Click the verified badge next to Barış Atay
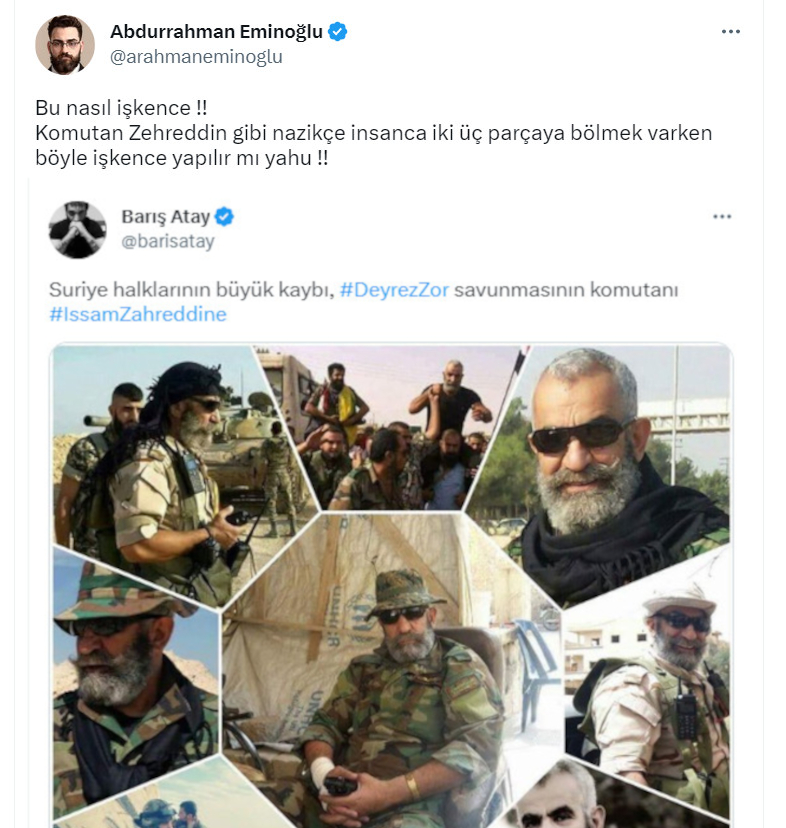 tap(225, 217)
